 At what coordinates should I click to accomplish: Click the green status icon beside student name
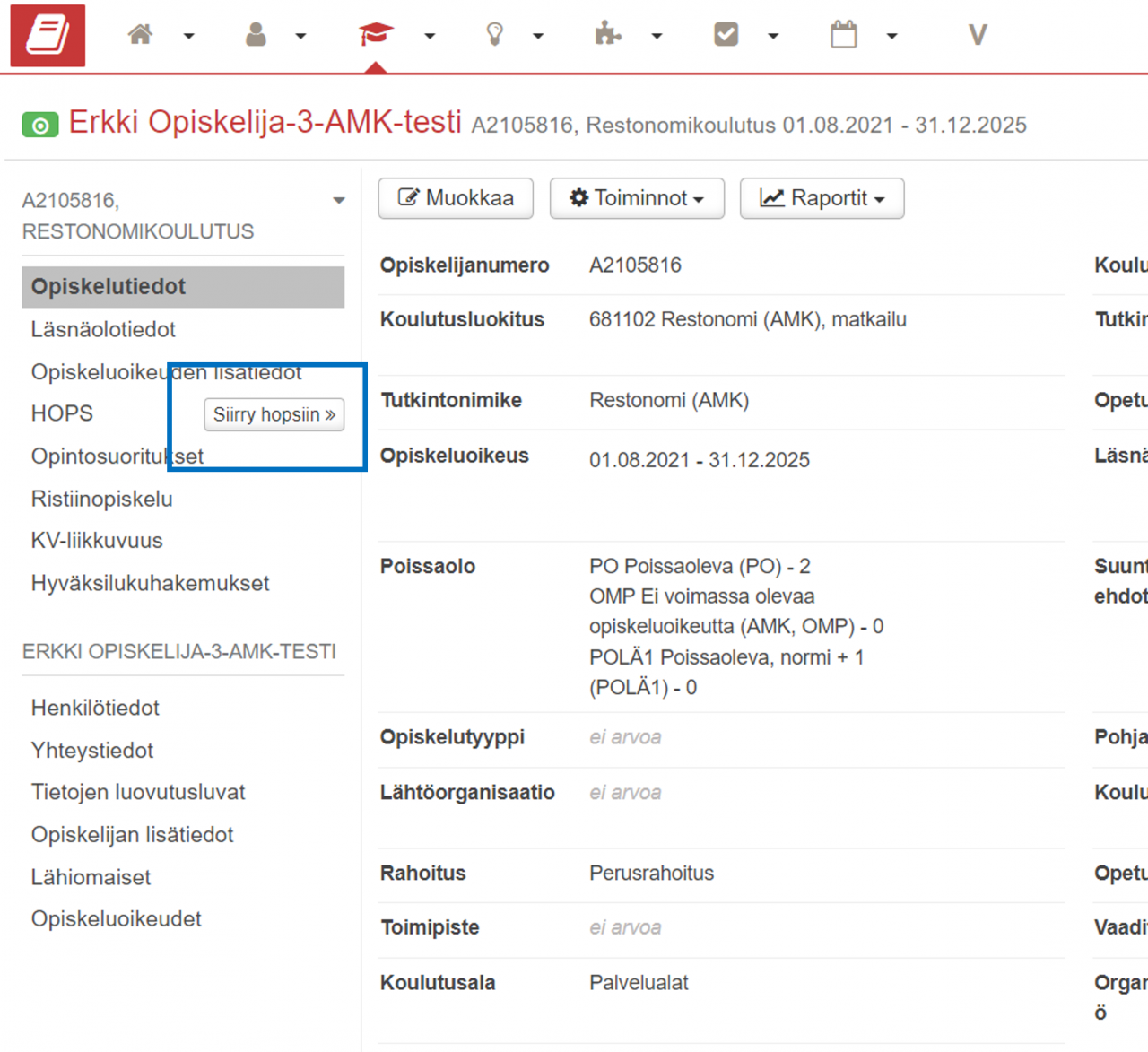pos(40,126)
